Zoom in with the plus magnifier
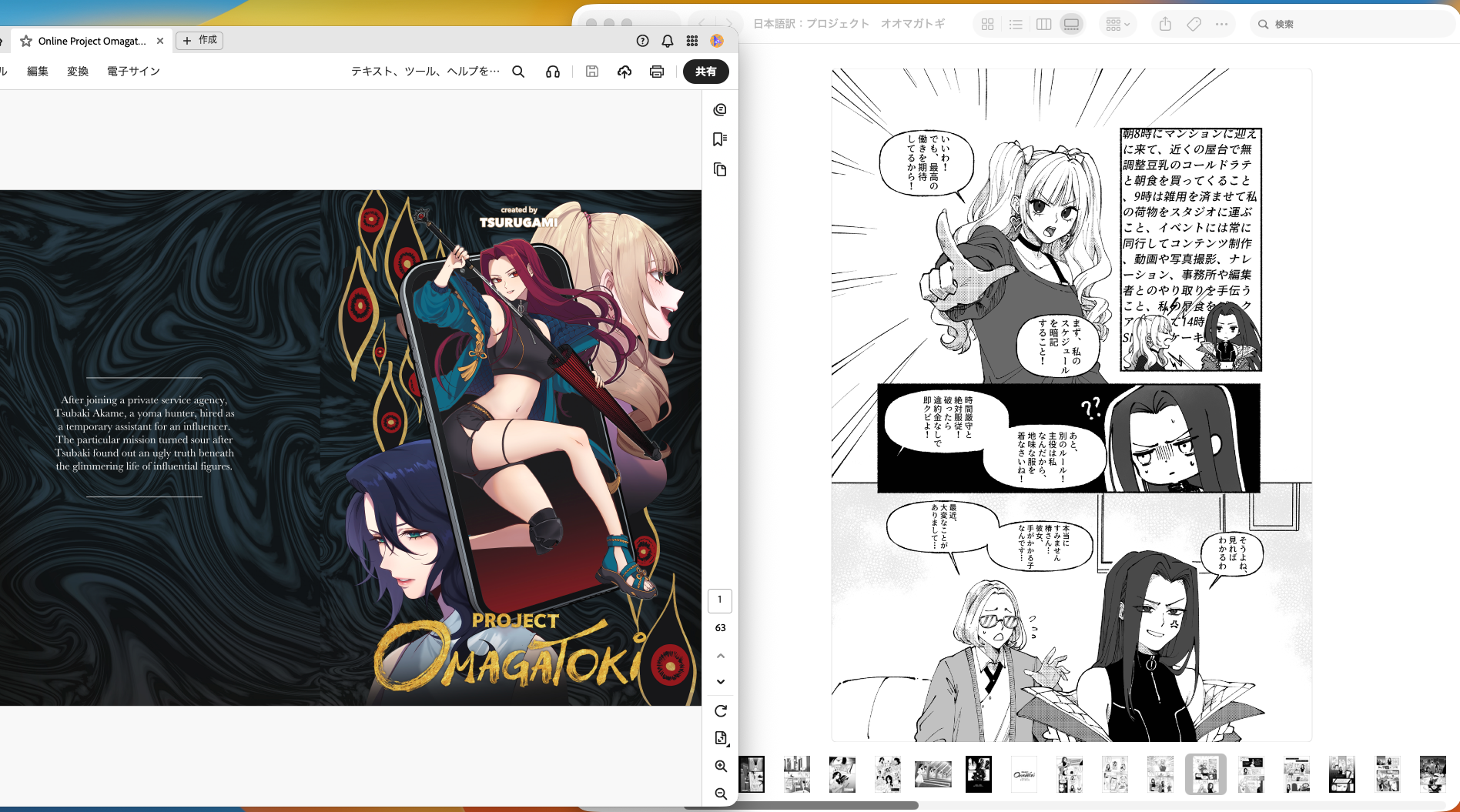The height and width of the screenshot is (812, 1460). (721, 767)
